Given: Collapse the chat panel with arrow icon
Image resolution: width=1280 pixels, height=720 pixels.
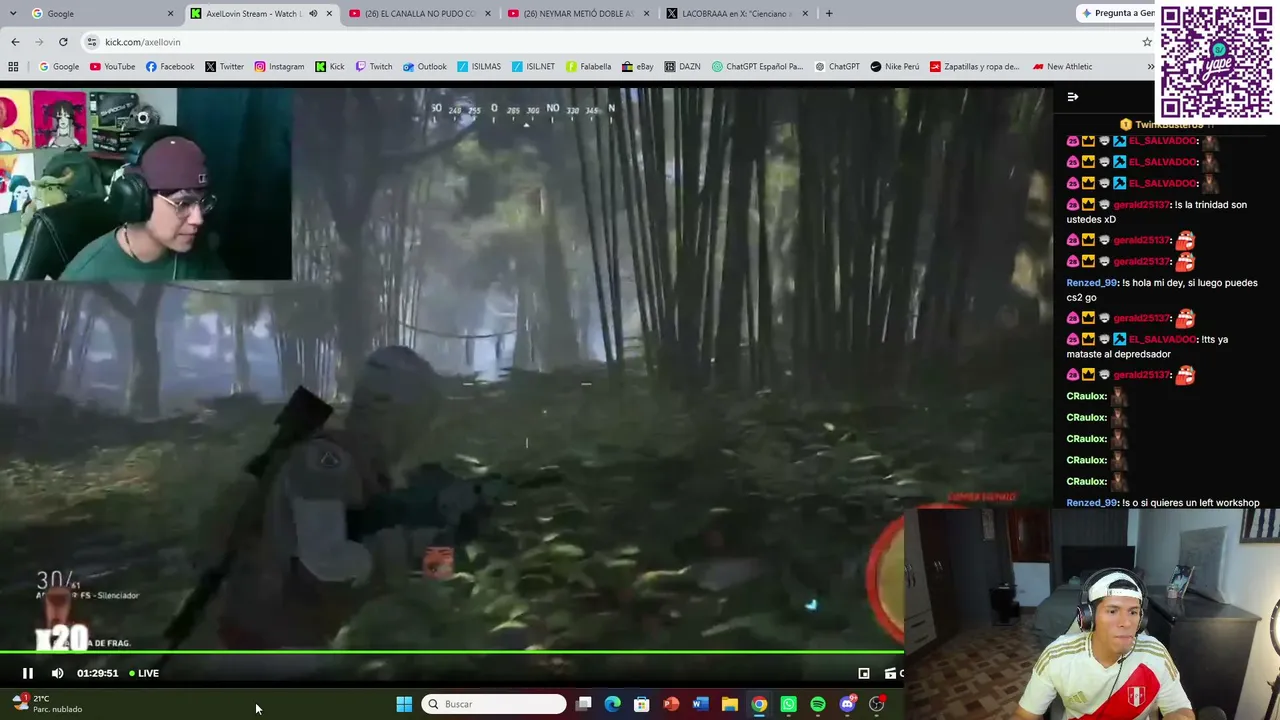Looking at the screenshot, I should [1072, 97].
